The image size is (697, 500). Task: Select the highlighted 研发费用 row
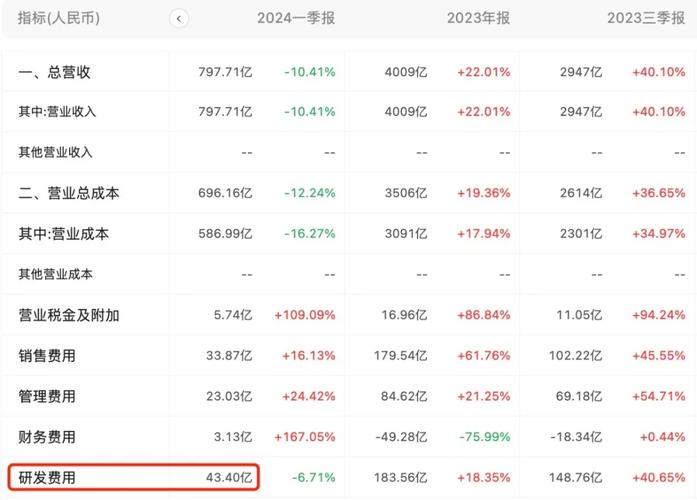point(133,477)
